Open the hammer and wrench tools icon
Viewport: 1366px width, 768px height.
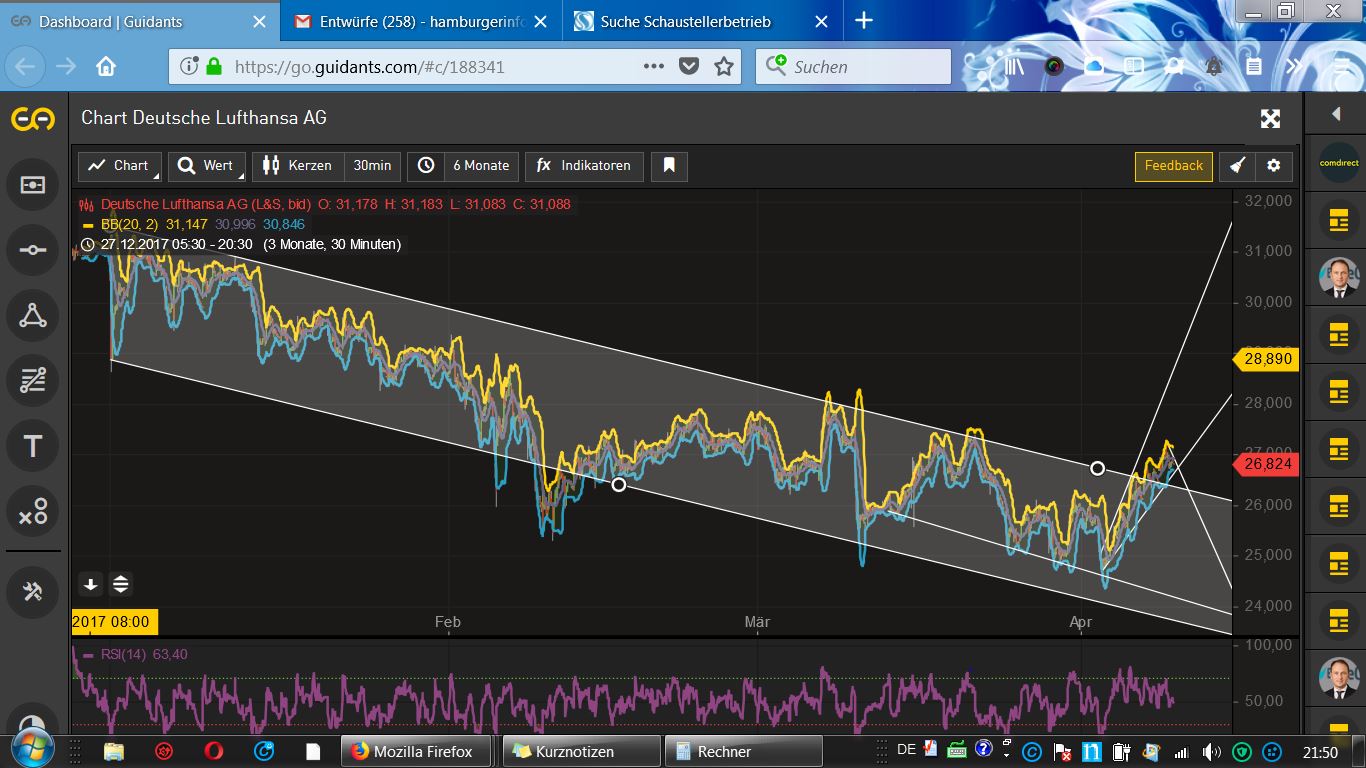click(x=33, y=591)
